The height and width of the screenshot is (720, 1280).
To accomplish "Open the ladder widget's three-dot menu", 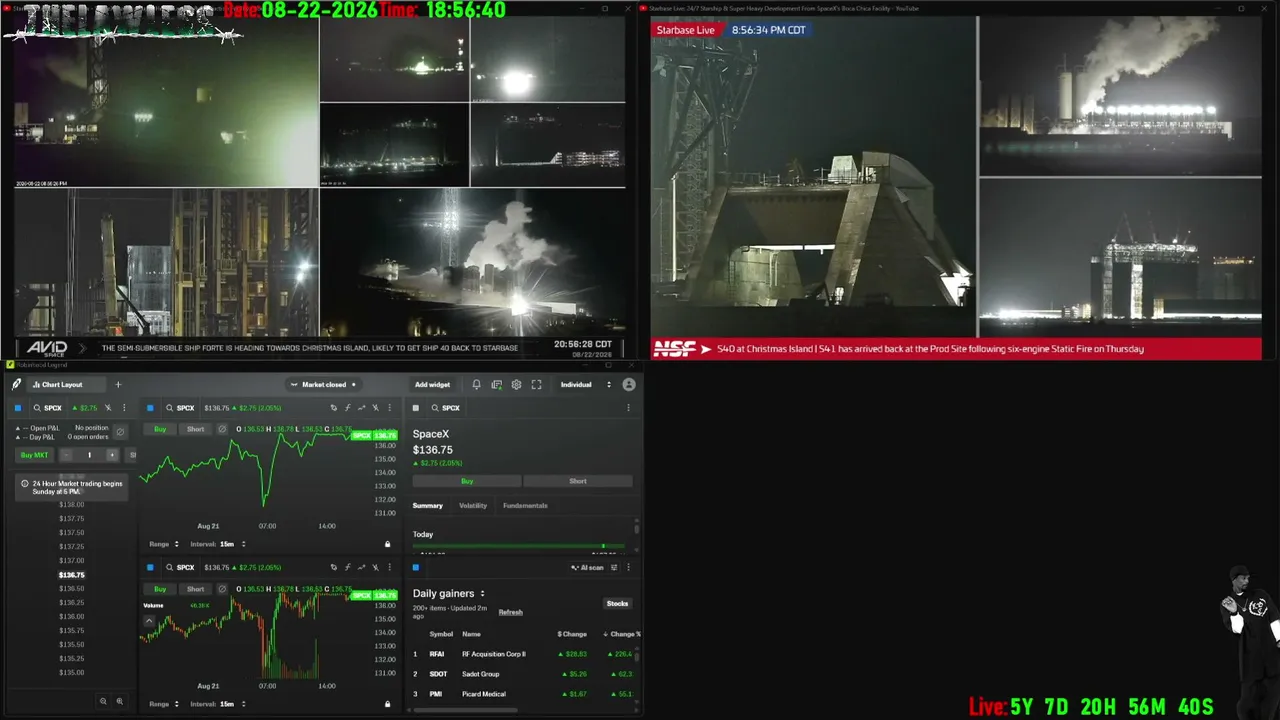I will (124, 408).
